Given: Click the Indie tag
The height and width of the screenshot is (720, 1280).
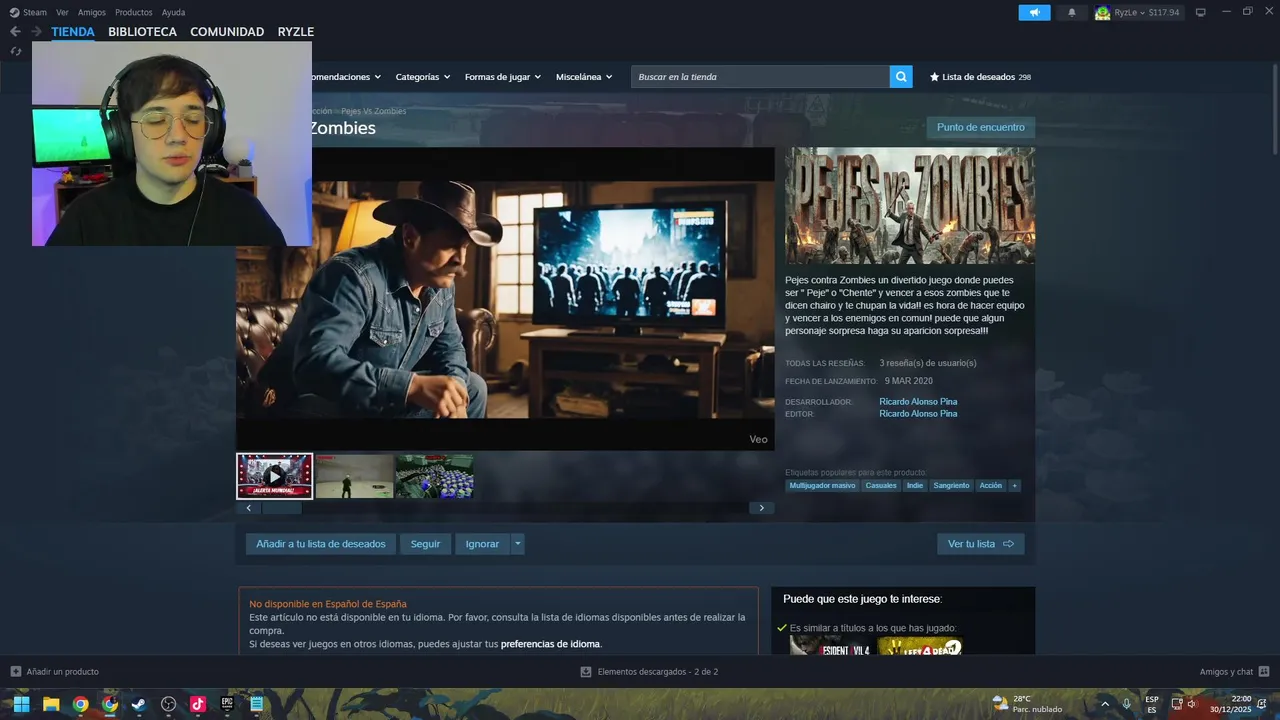Looking at the screenshot, I should coord(915,486).
